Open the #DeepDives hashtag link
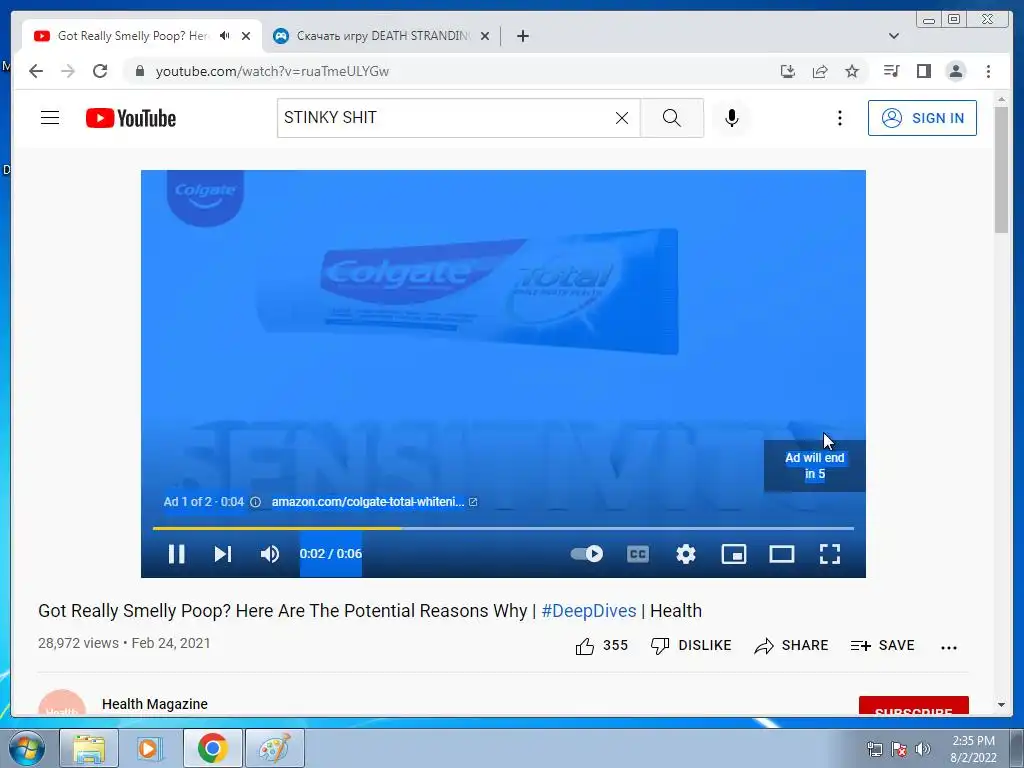1024x768 pixels. point(588,611)
